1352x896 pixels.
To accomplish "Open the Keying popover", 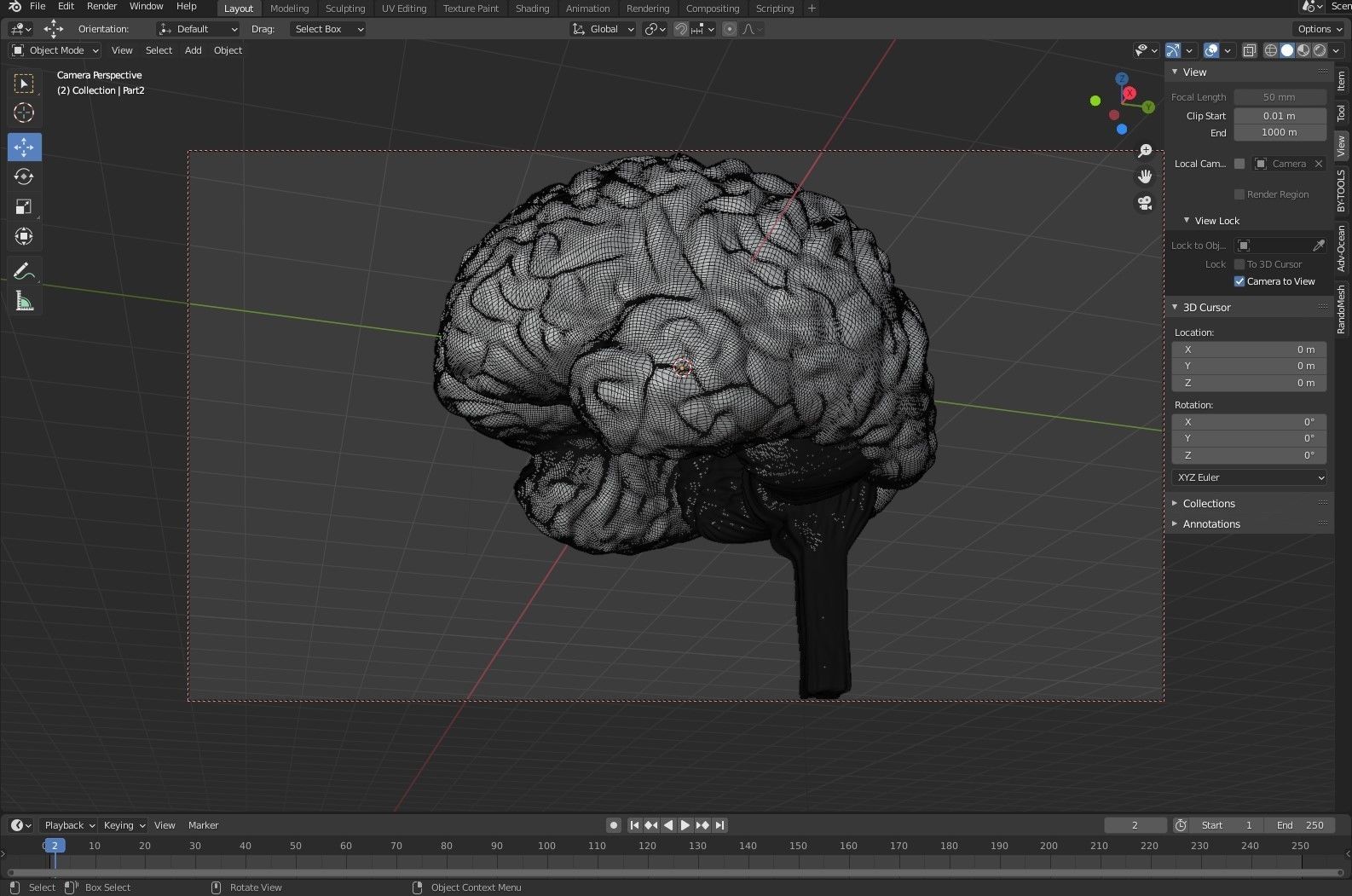I will pyautogui.click(x=124, y=825).
